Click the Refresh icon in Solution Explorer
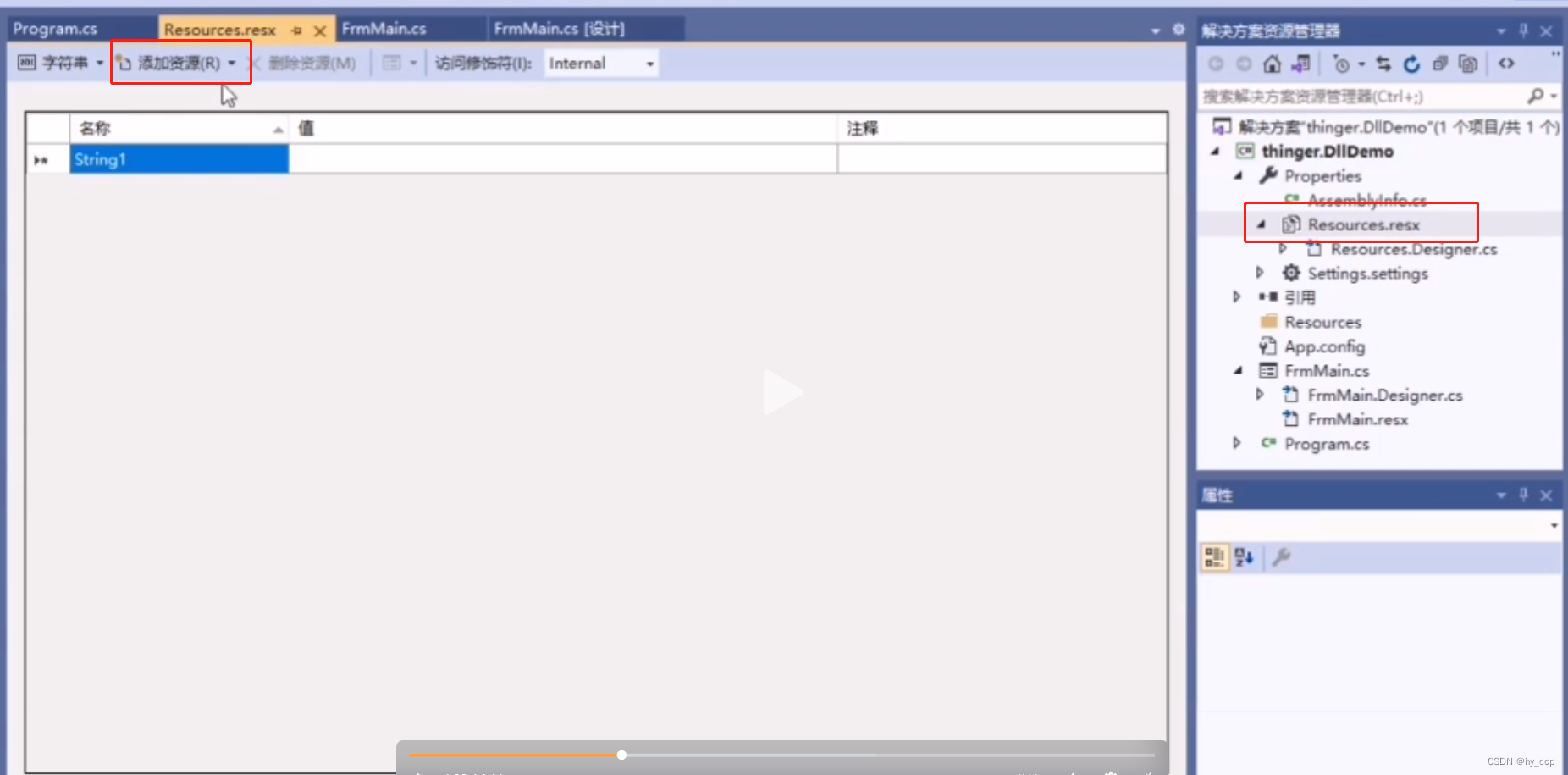This screenshot has width=1568, height=775. 1412,64
